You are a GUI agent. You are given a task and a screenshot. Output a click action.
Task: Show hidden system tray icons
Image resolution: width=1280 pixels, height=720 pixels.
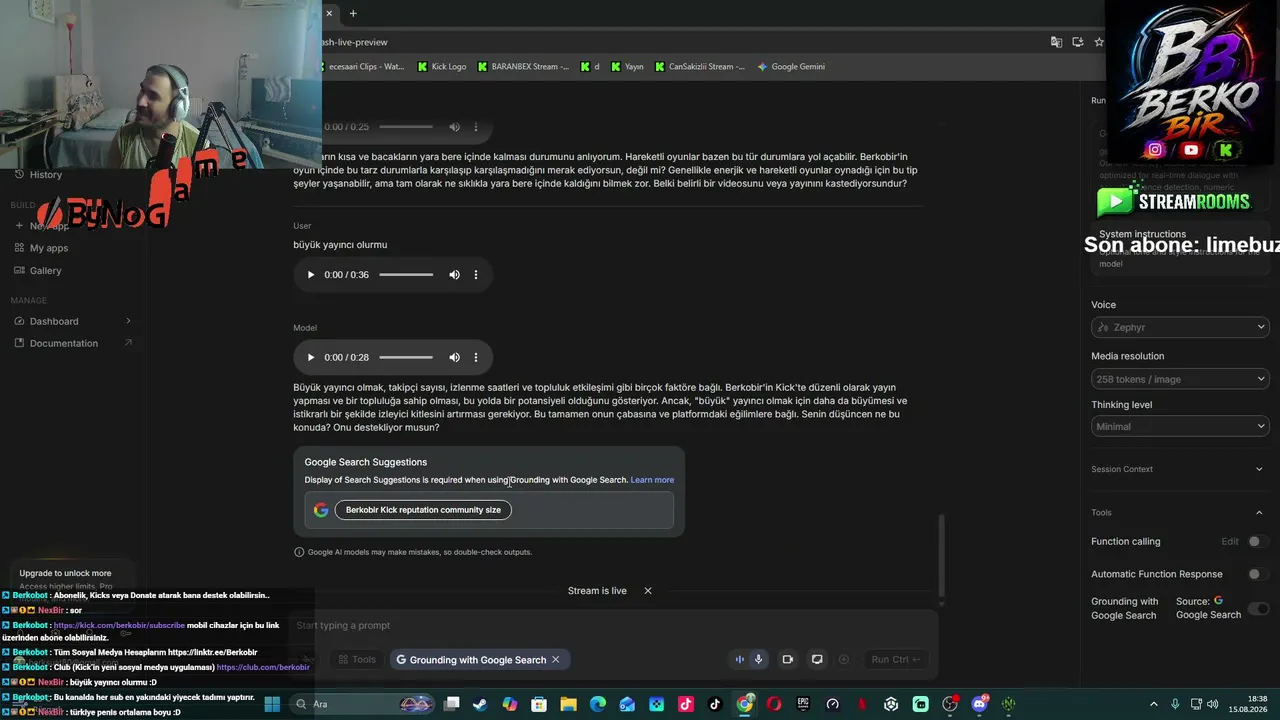pyautogui.click(x=1154, y=704)
